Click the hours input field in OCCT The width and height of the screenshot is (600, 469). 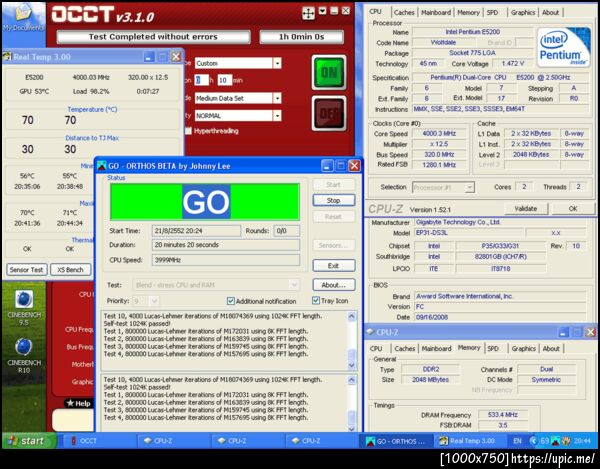(x=201, y=80)
